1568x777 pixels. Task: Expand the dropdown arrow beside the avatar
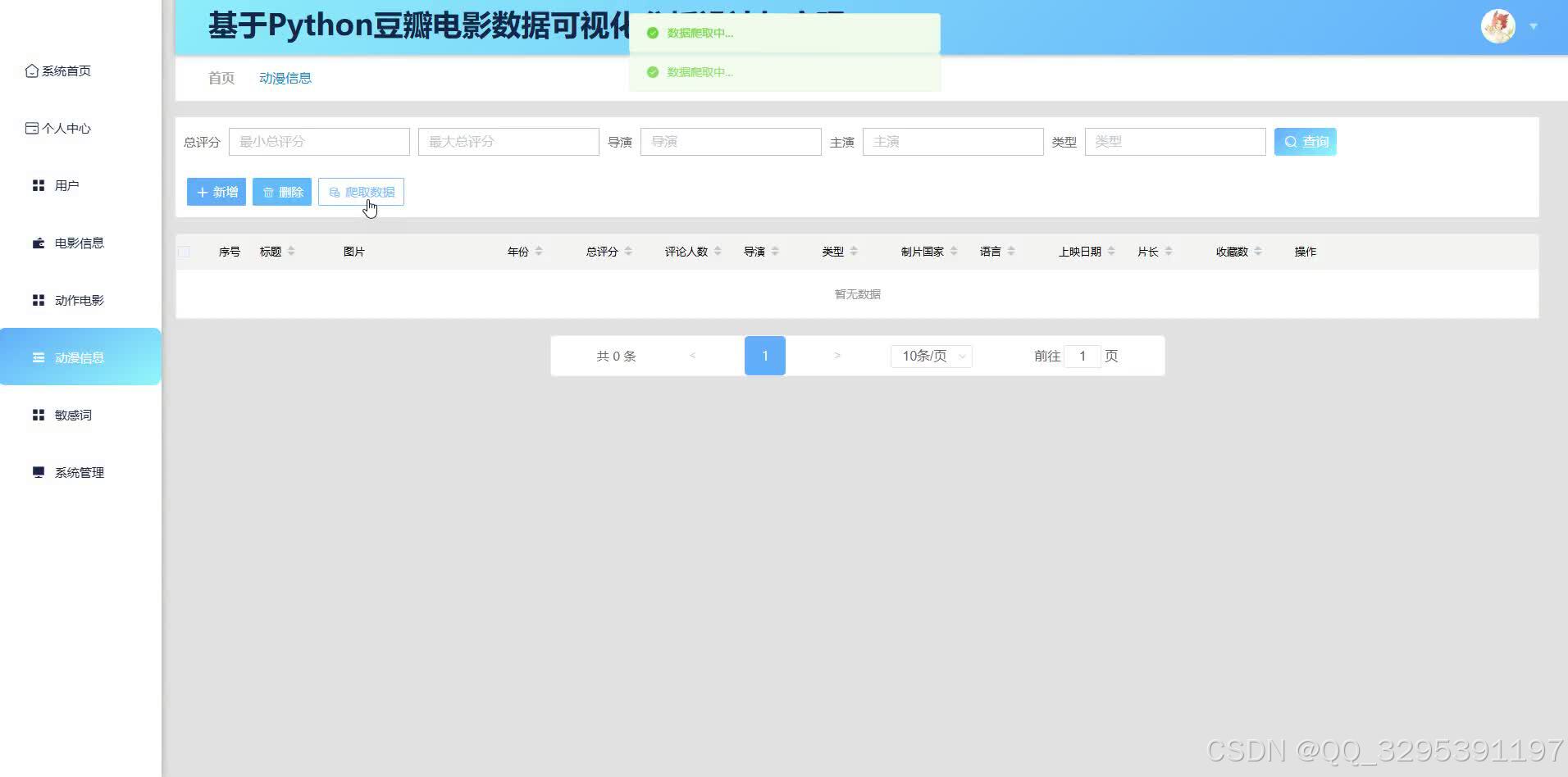tap(1533, 25)
